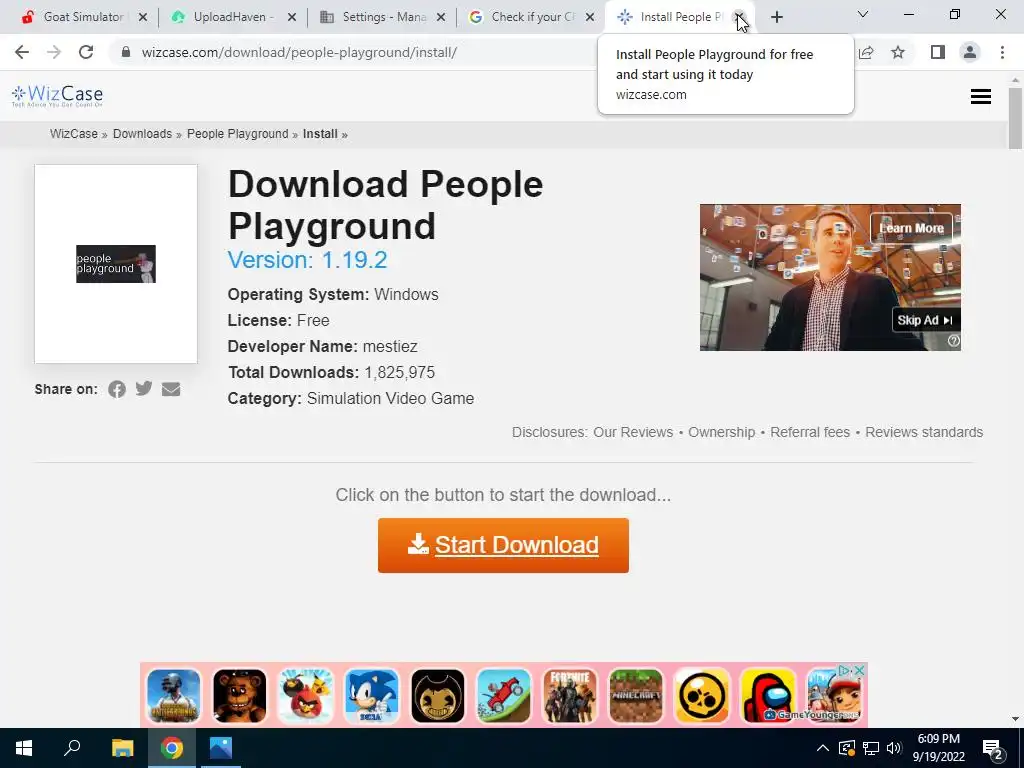Open the Windows Start menu
This screenshot has width=1024, height=768.
pos(24,748)
